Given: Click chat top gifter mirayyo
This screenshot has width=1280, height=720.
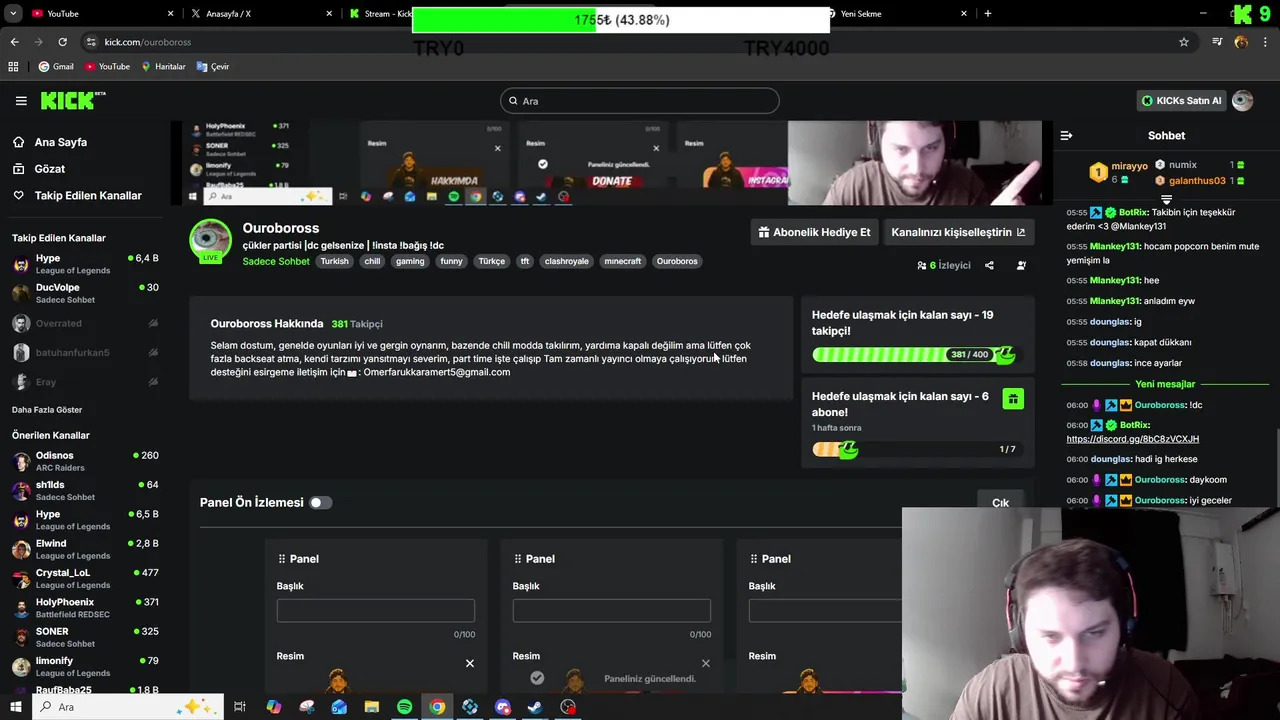Looking at the screenshot, I should [x=1130, y=166].
